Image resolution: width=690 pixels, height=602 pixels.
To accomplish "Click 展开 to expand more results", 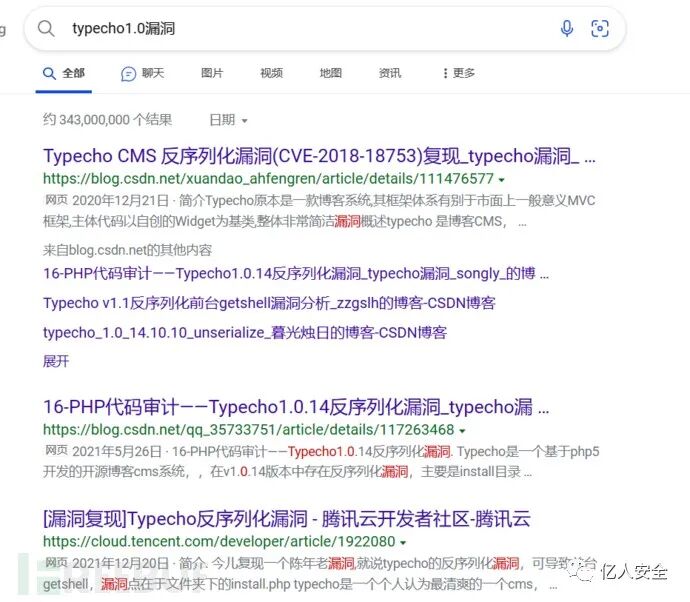I will pos(56,361).
